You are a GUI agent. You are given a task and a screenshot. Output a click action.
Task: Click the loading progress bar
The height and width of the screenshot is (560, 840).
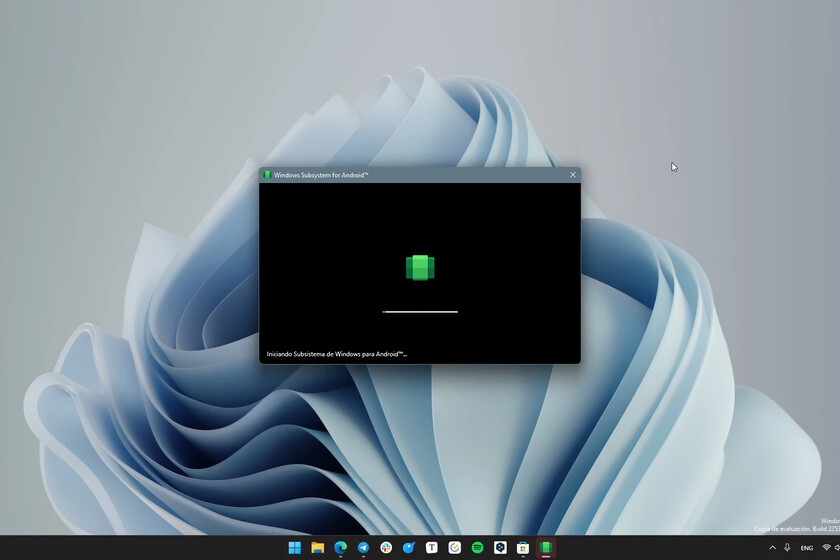(x=420, y=311)
